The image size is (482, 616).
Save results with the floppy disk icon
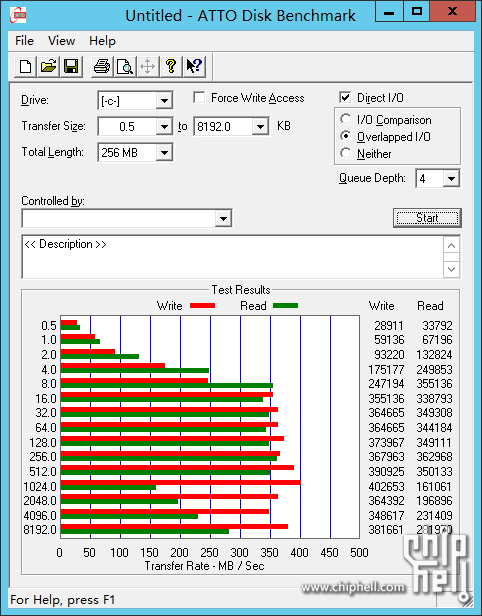click(71, 66)
